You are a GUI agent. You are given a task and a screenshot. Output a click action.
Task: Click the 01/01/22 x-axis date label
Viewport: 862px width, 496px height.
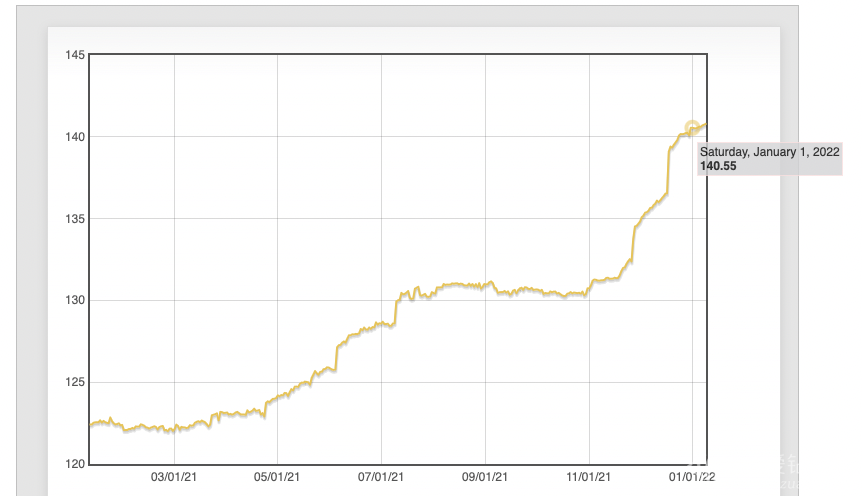692,478
